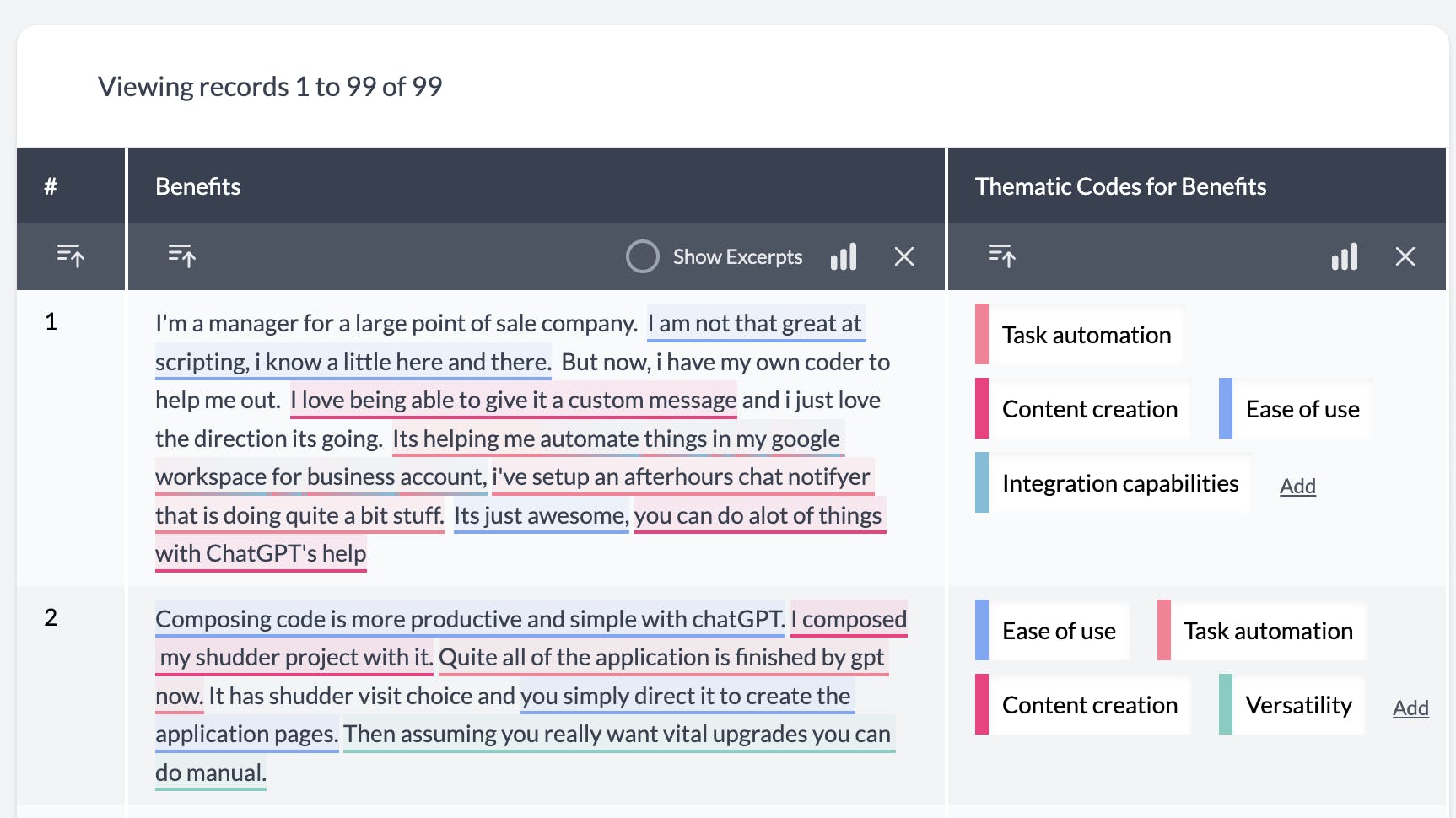Open the chart view for Thematic Codes
Image resolution: width=1456 pixels, height=818 pixels.
1344,256
